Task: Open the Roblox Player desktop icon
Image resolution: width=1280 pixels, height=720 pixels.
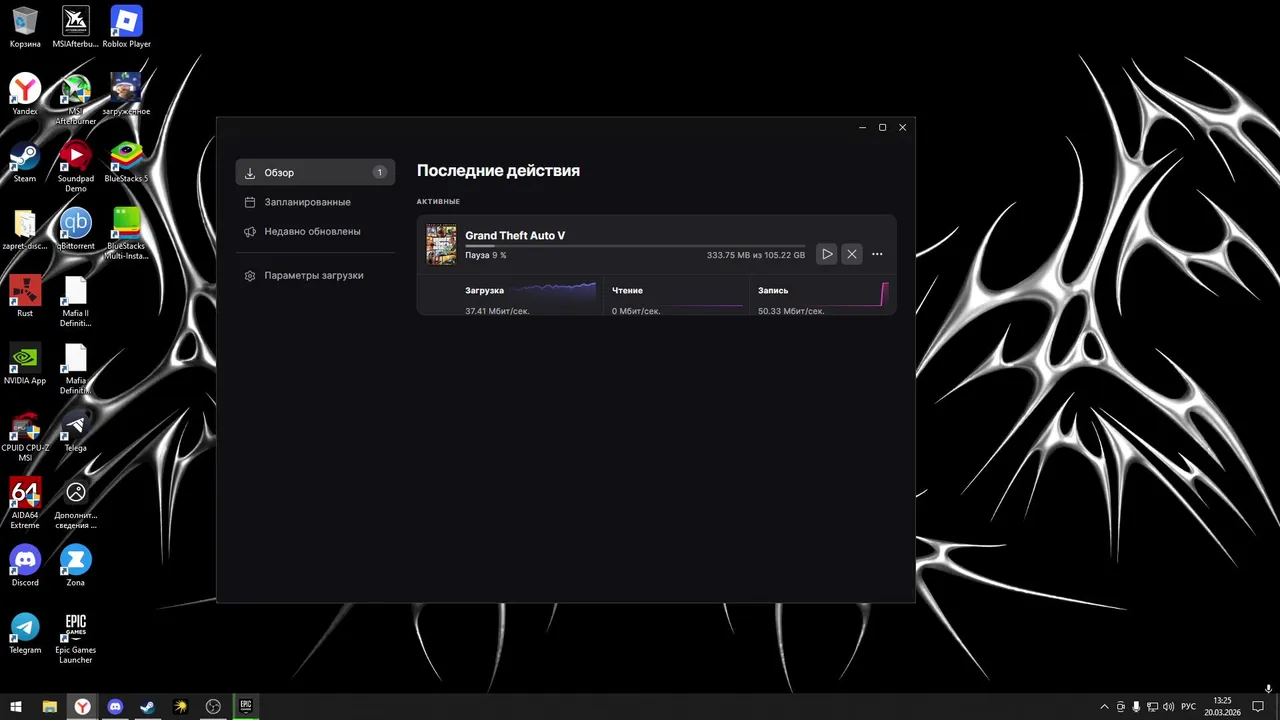Action: (126, 28)
